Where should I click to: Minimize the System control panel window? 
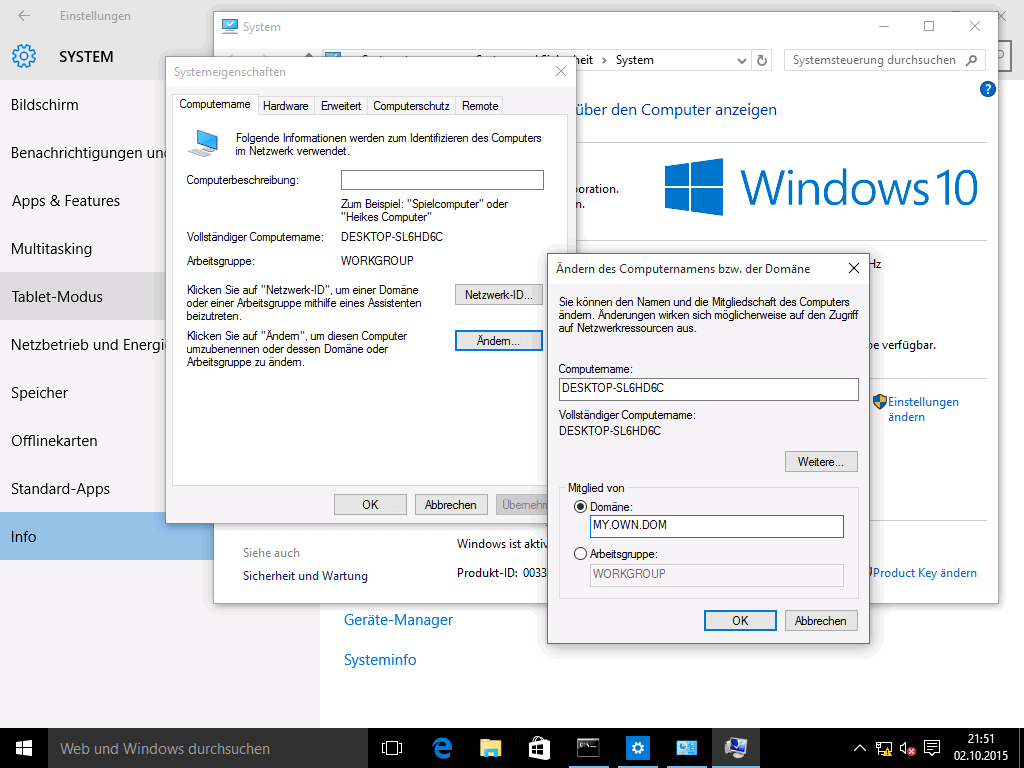pos(884,26)
